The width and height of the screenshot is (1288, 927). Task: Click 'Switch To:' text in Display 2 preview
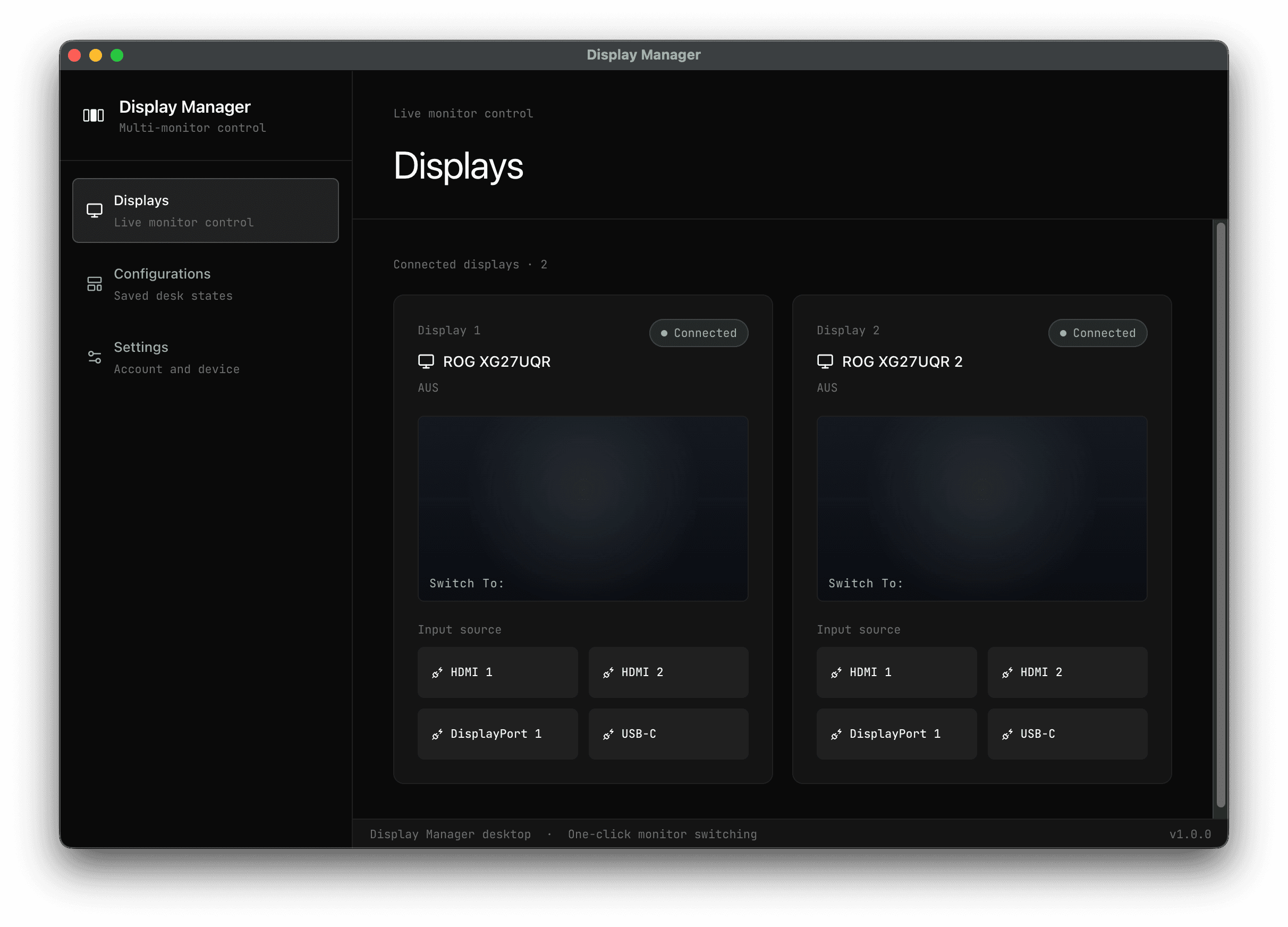[x=866, y=584]
